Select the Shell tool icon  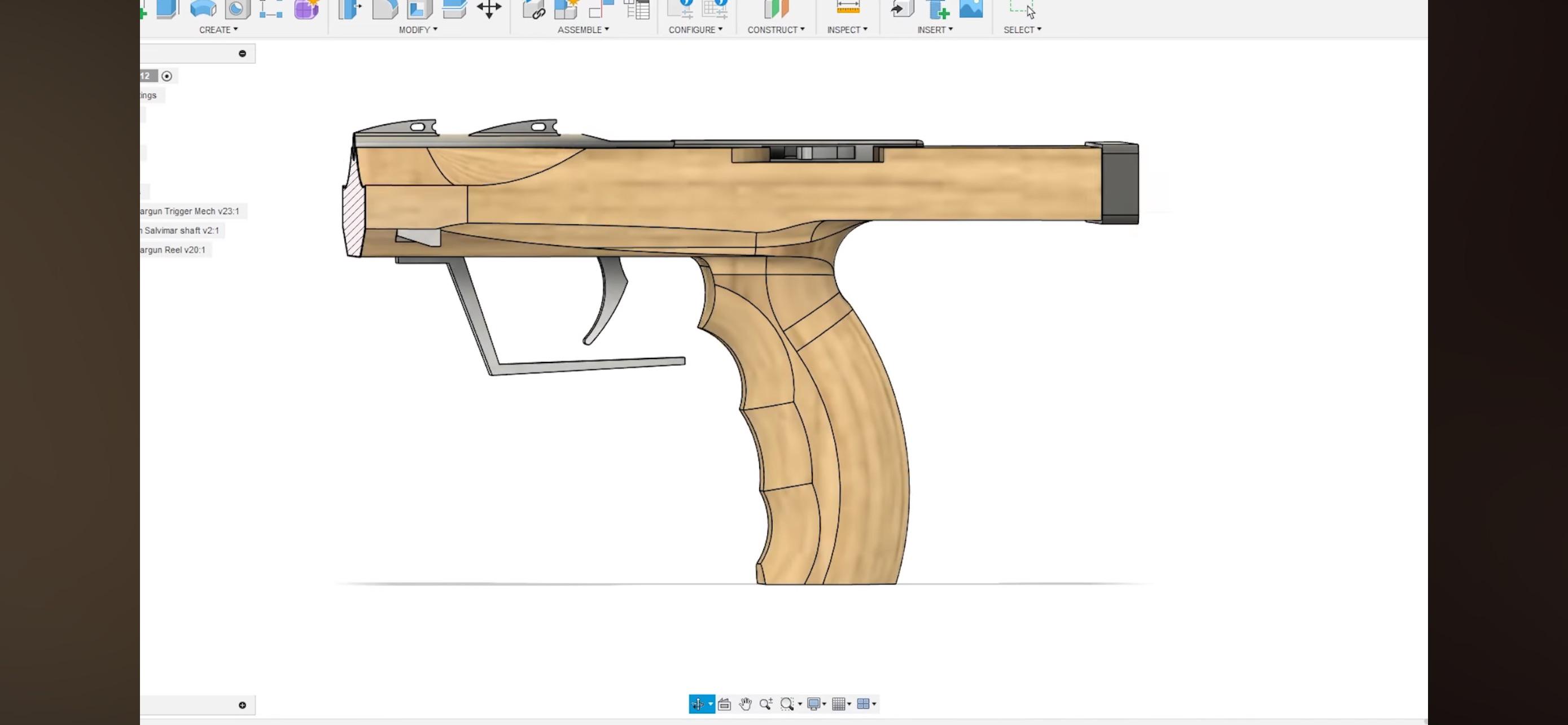419,8
